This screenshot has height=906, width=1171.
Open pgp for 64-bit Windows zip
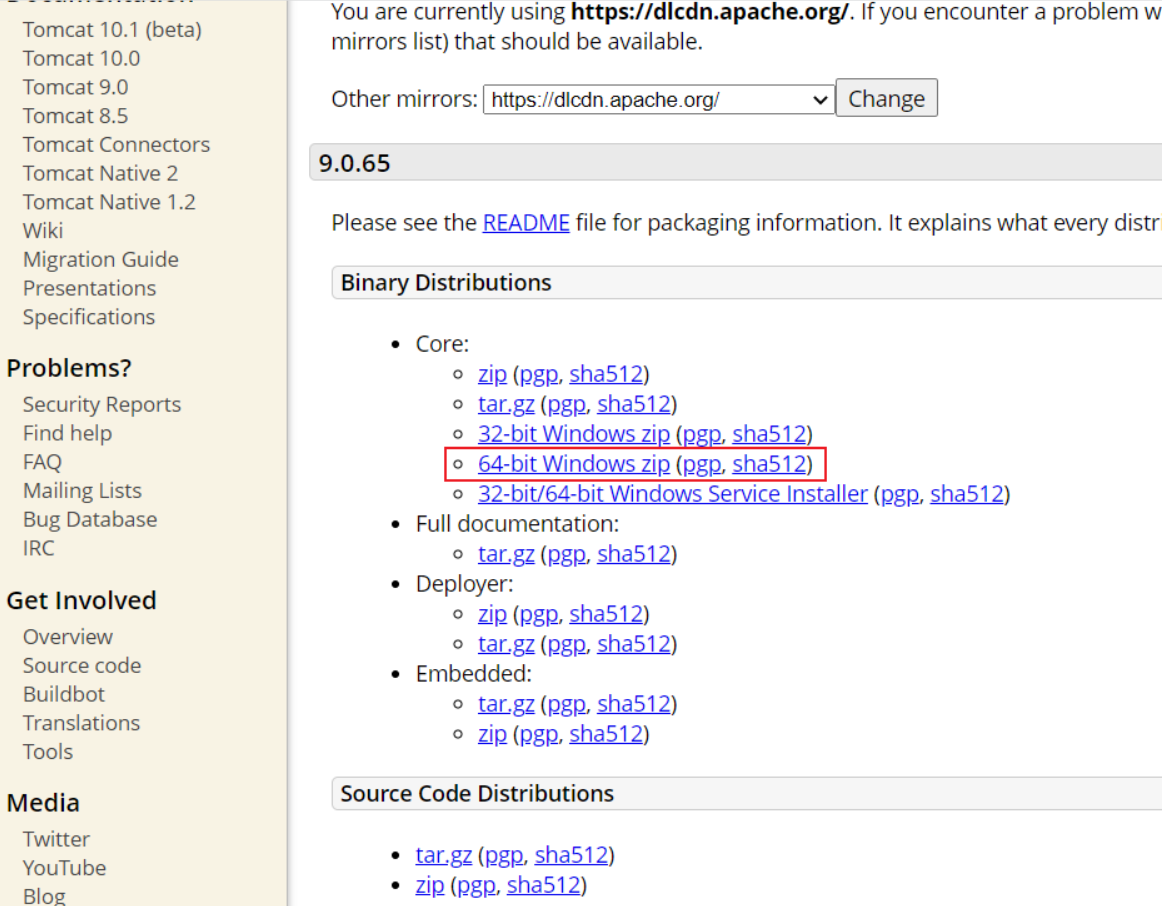702,464
